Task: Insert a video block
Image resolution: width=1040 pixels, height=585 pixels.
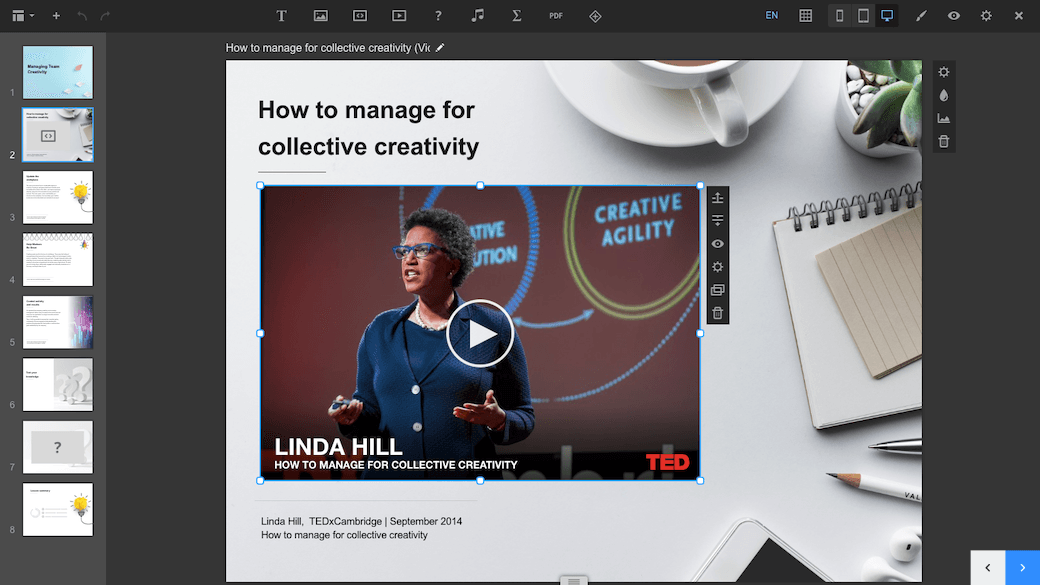Action: (399, 16)
